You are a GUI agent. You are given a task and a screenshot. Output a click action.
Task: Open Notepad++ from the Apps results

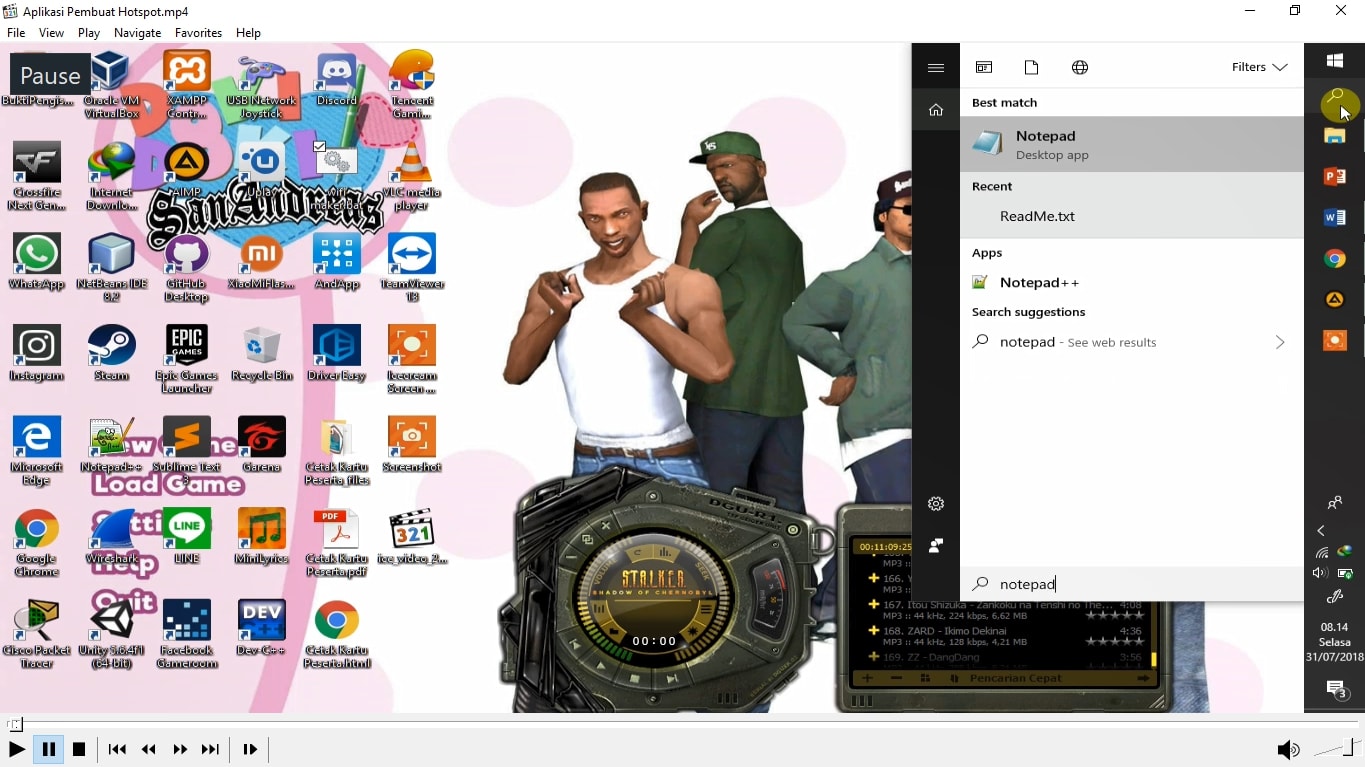1132,282
